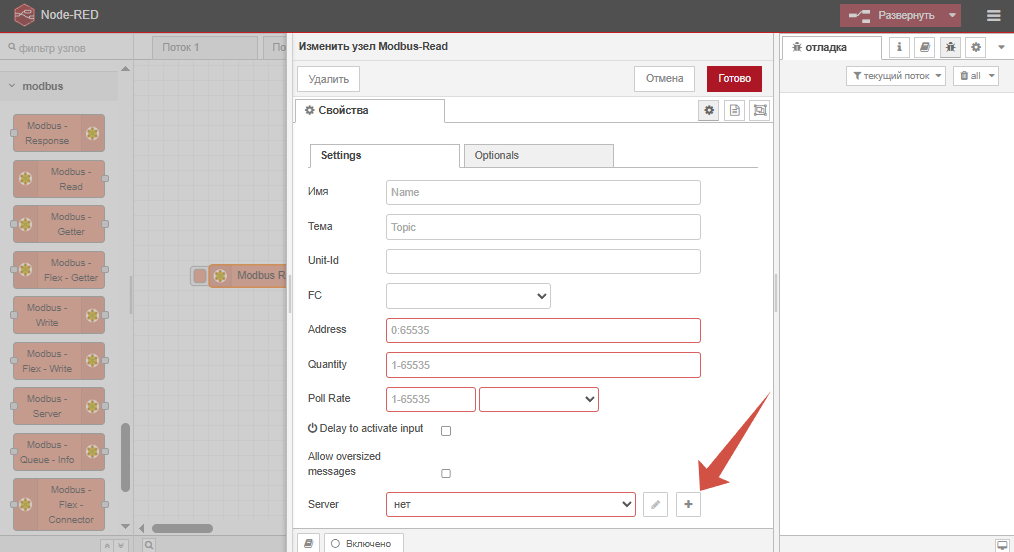The height and width of the screenshot is (552, 1014).
Task: Open debug in new window icon
Action: coord(1002,545)
